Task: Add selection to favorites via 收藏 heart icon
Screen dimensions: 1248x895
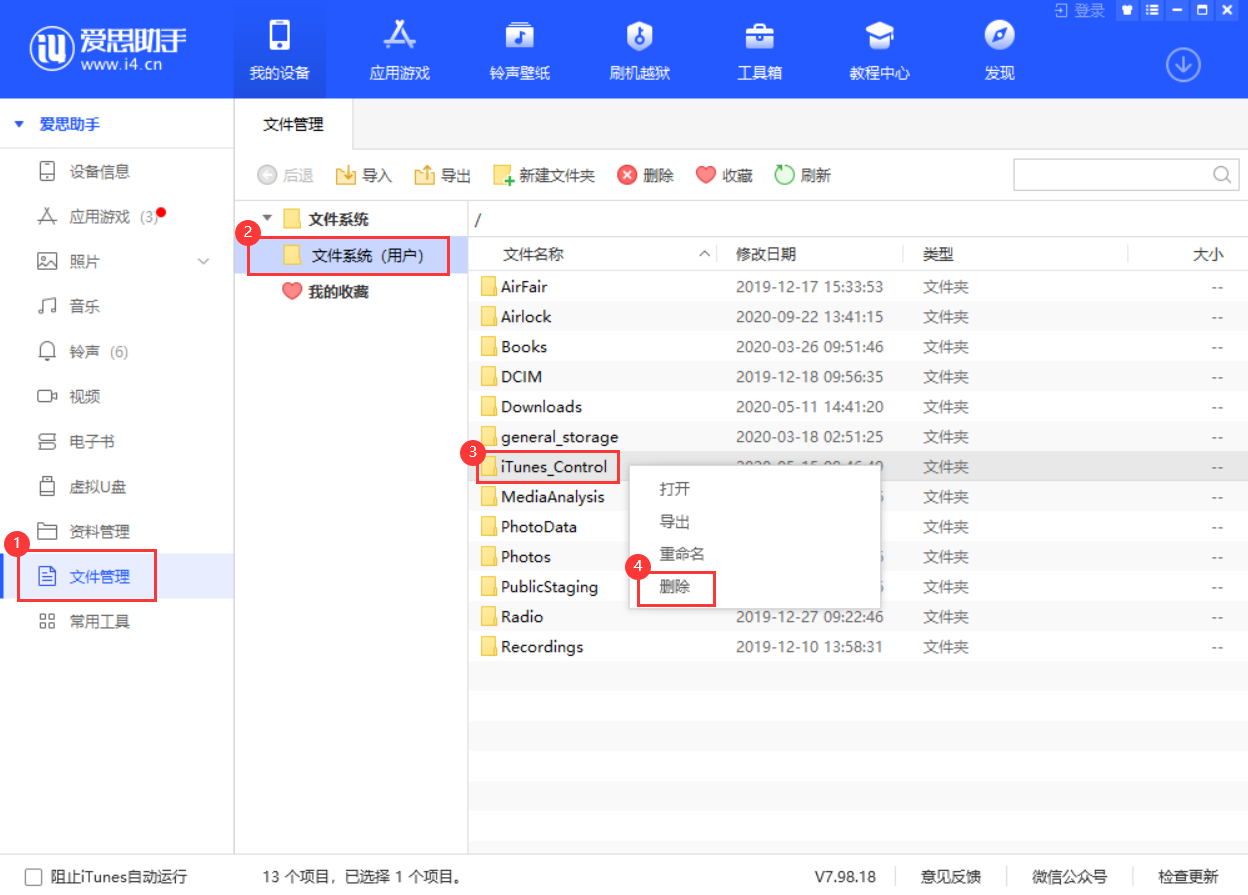Action: point(723,174)
